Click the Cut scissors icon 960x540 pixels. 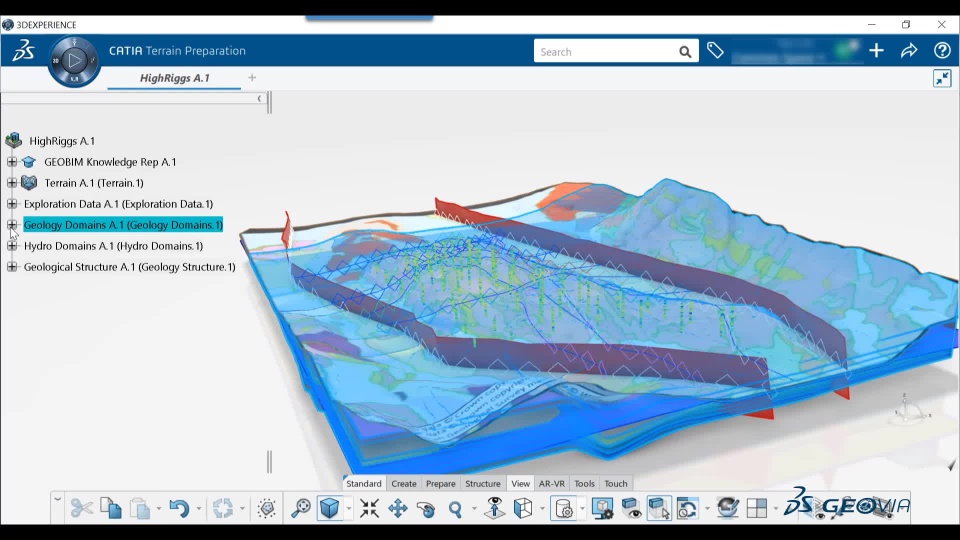tap(81, 508)
